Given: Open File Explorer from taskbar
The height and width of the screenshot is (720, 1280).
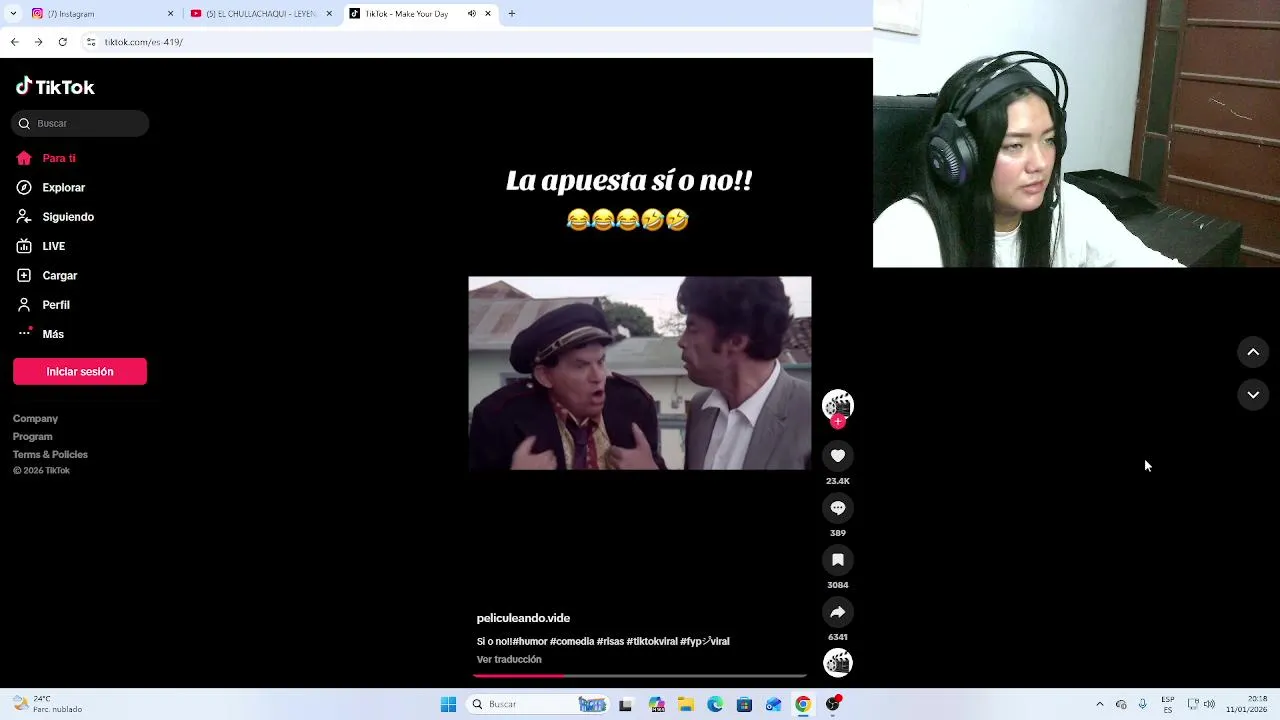Looking at the screenshot, I should pyautogui.click(x=686, y=704).
